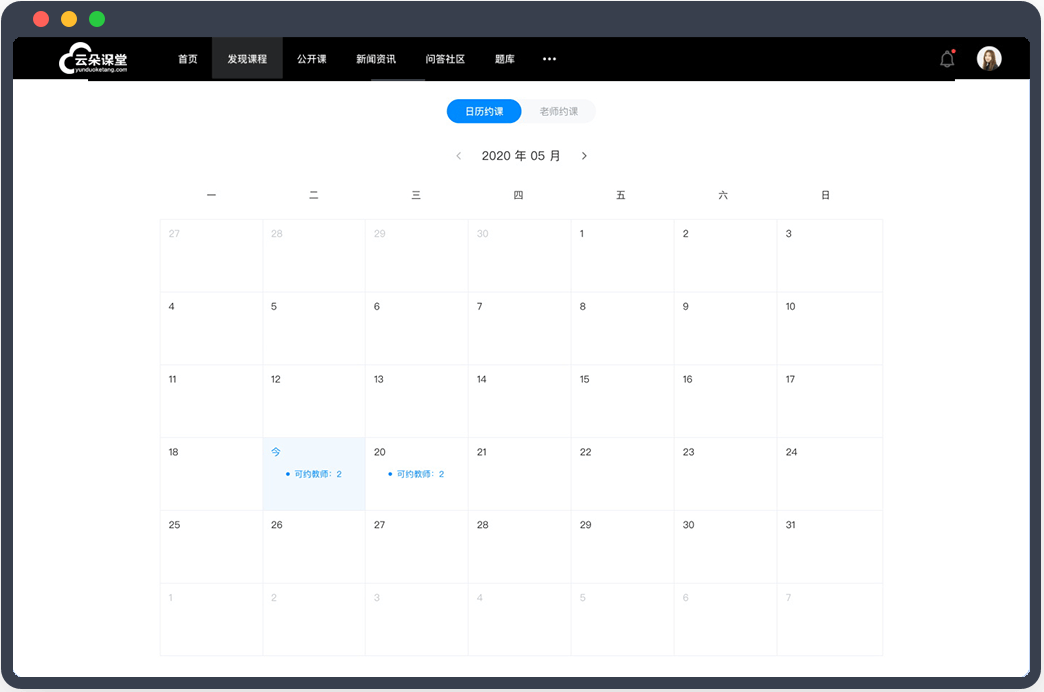Select the 日历约课 toggle tab
Image resolution: width=1044 pixels, height=692 pixels.
click(x=484, y=111)
